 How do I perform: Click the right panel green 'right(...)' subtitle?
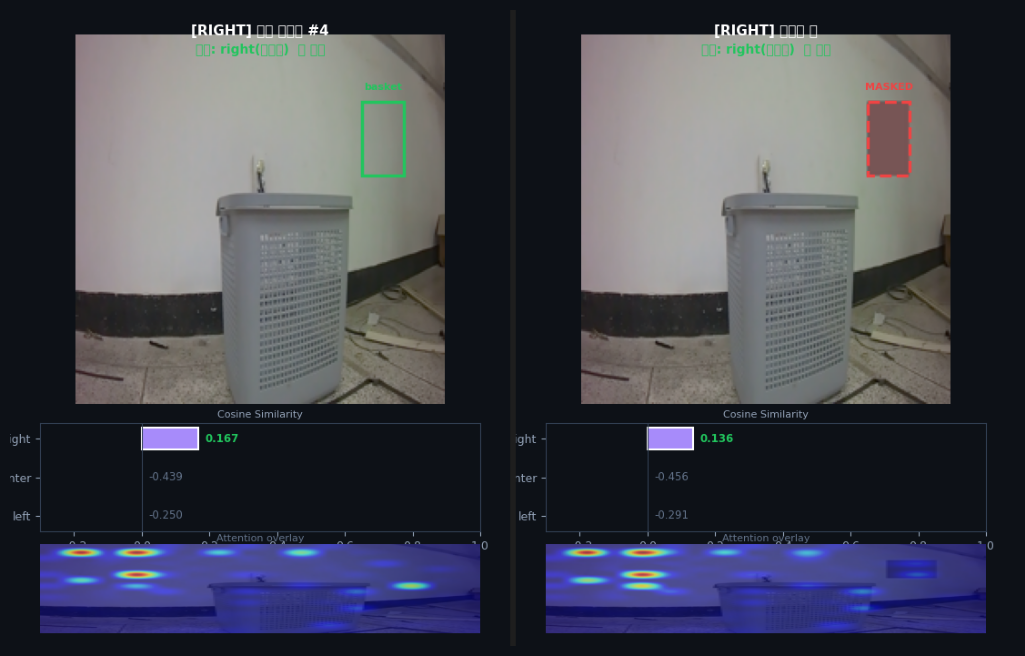point(766,50)
